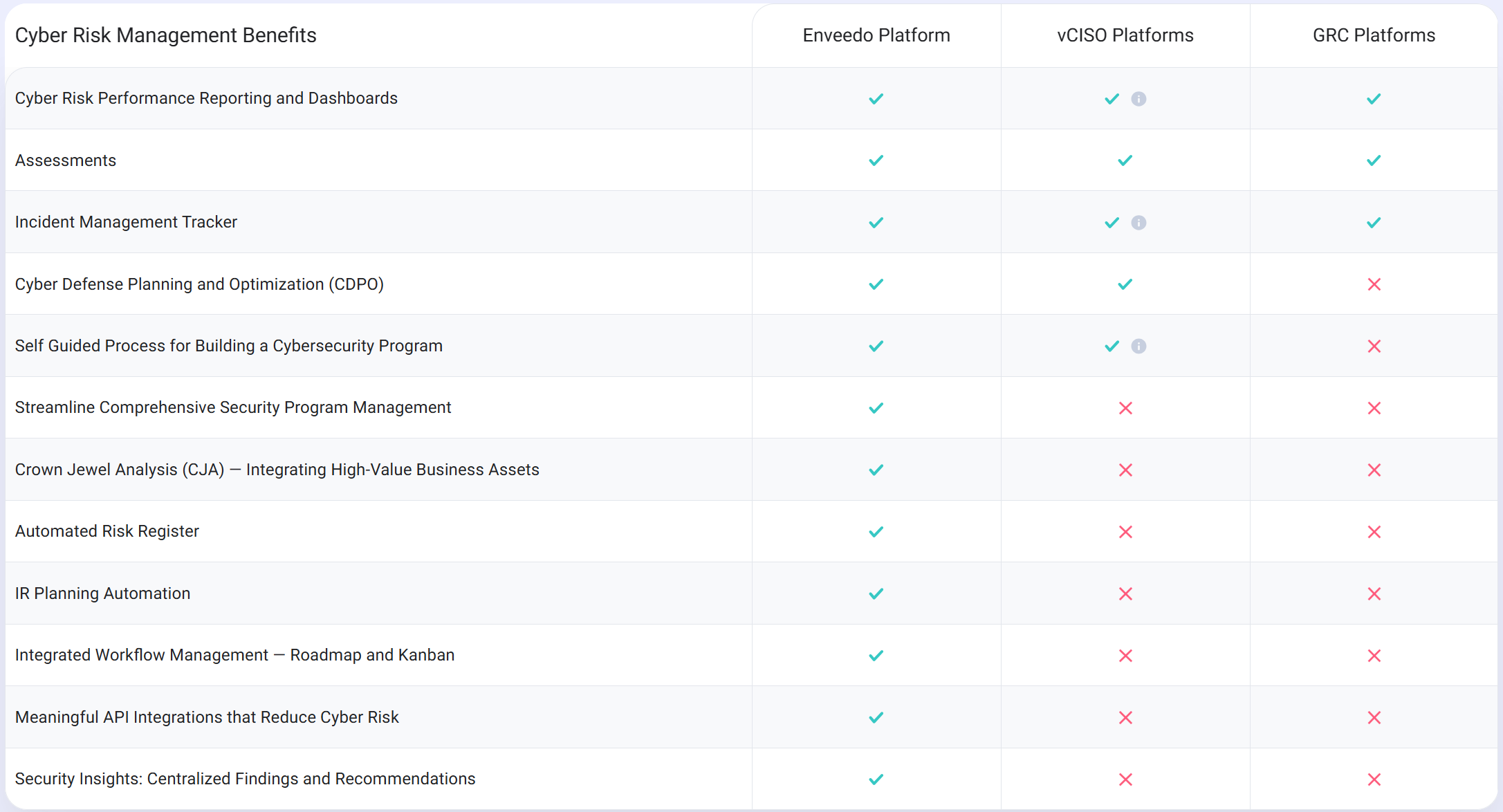
Task: Click GRC red cross for Meaningful API Integrations
Action: point(1374,717)
